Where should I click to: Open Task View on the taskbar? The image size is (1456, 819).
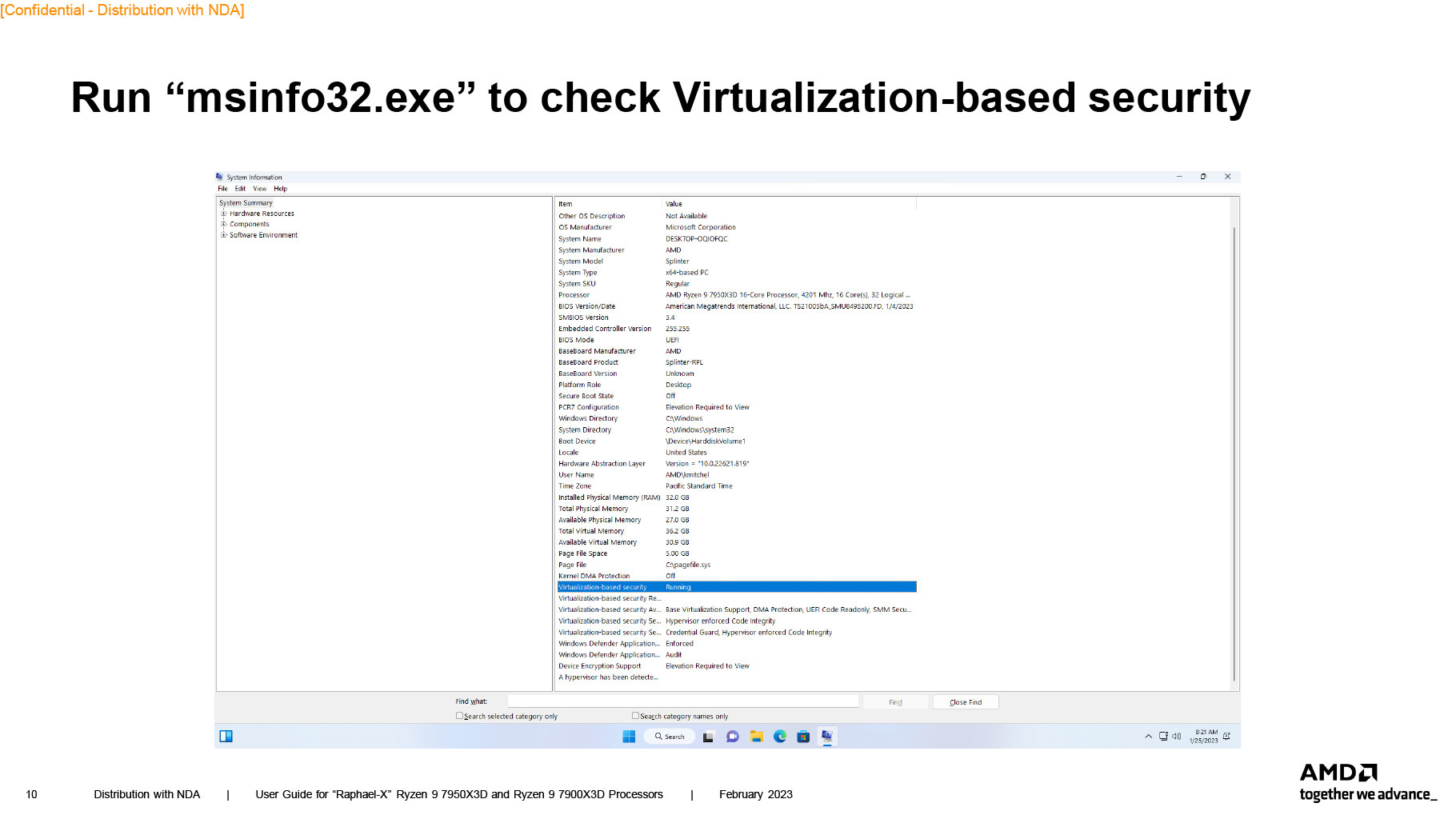point(708,737)
